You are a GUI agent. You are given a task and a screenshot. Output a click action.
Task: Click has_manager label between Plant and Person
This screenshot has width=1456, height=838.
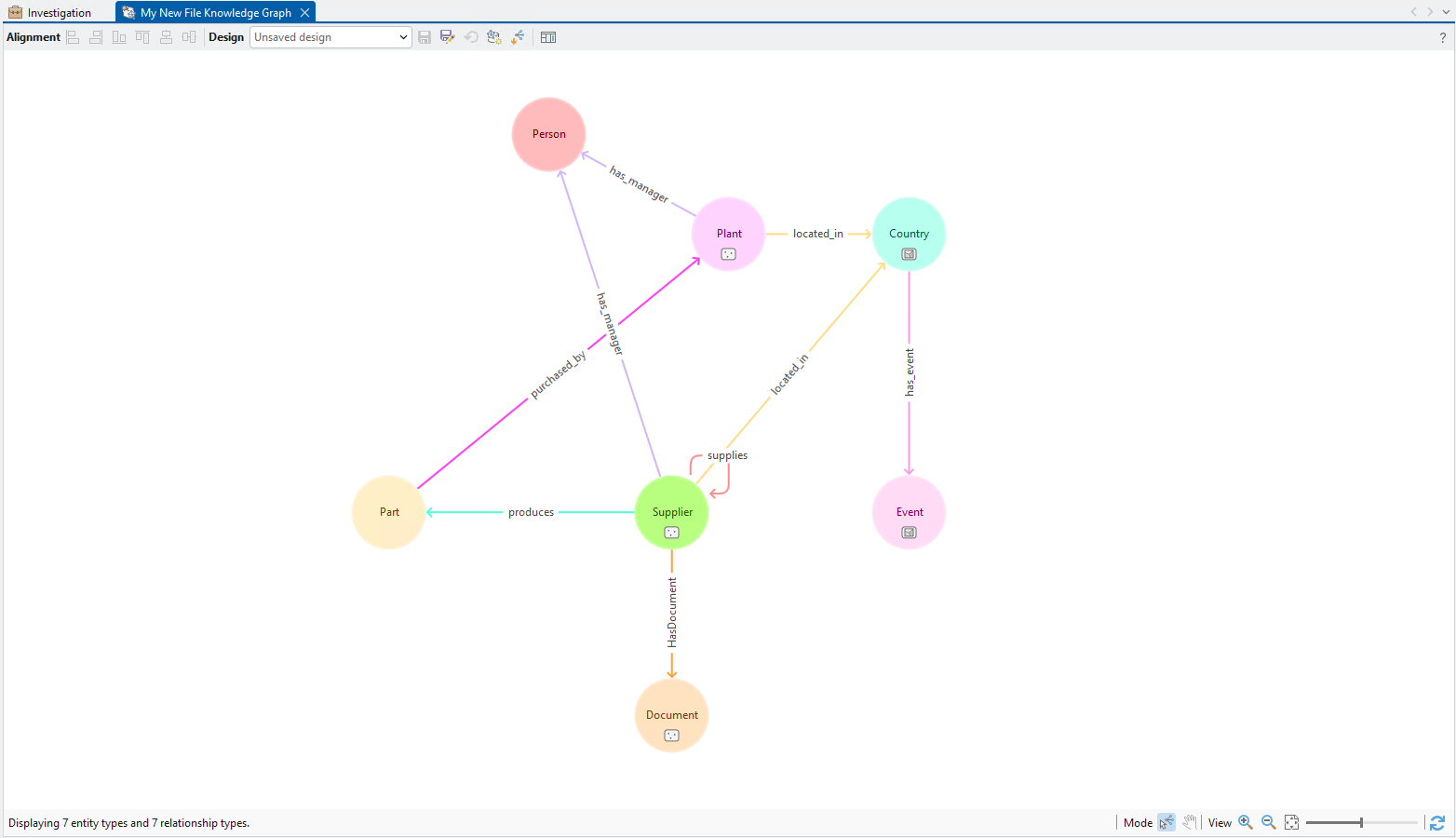tap(639, 183)
